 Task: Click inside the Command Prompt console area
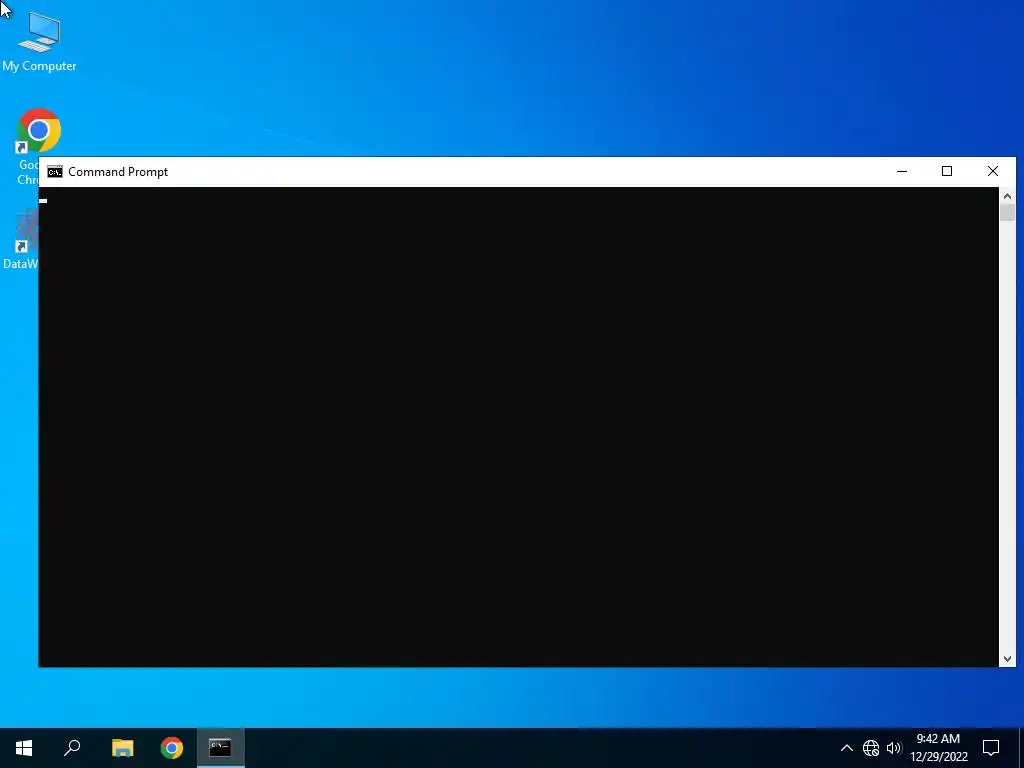[519, 427]
